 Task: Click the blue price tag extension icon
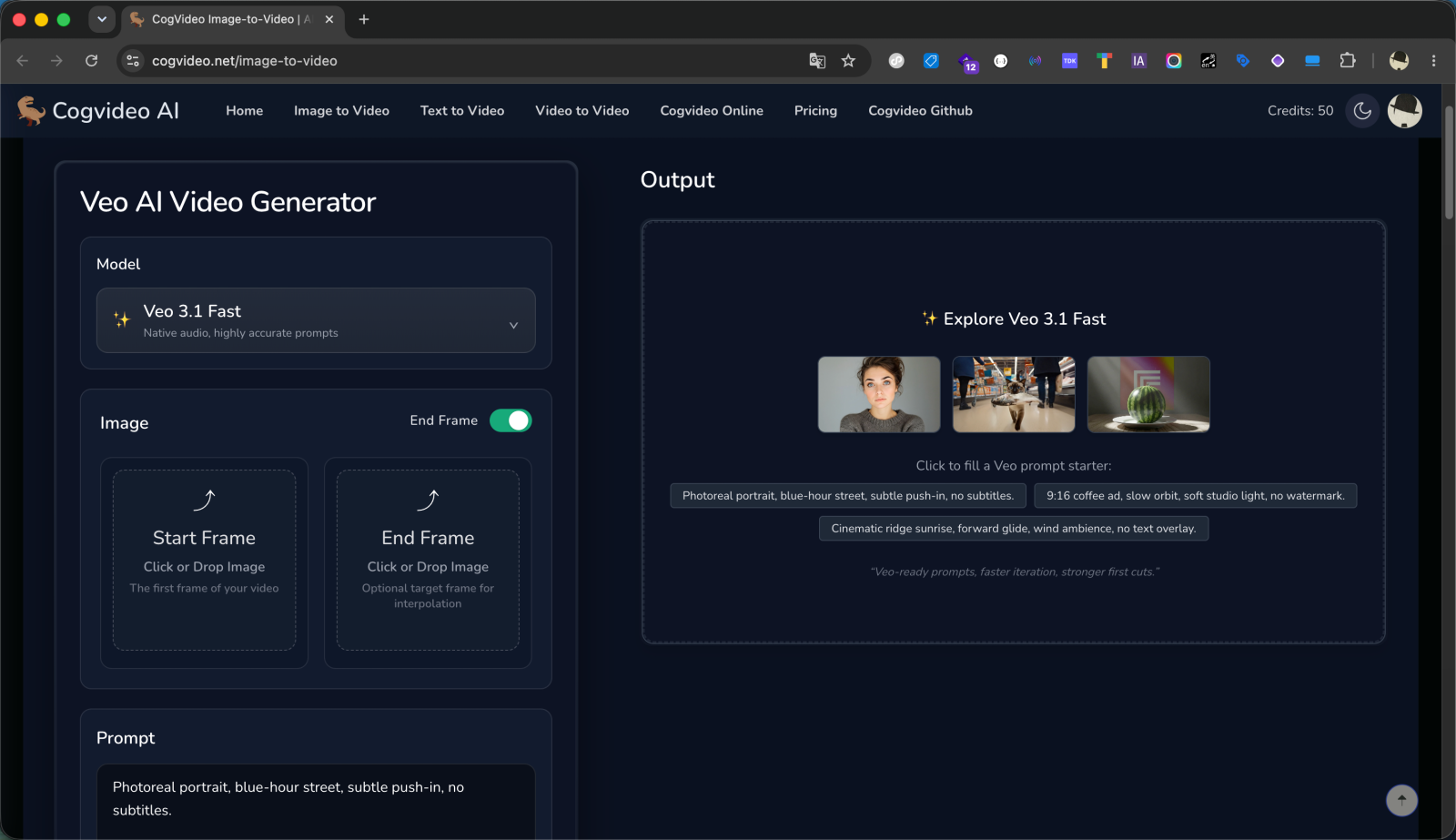point(931,60)
